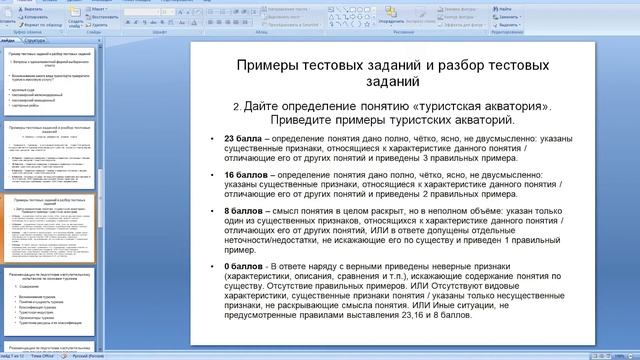Click Найти (Find) binoculars button
This screenshot has width=640, height=360.
click(502, 9)
